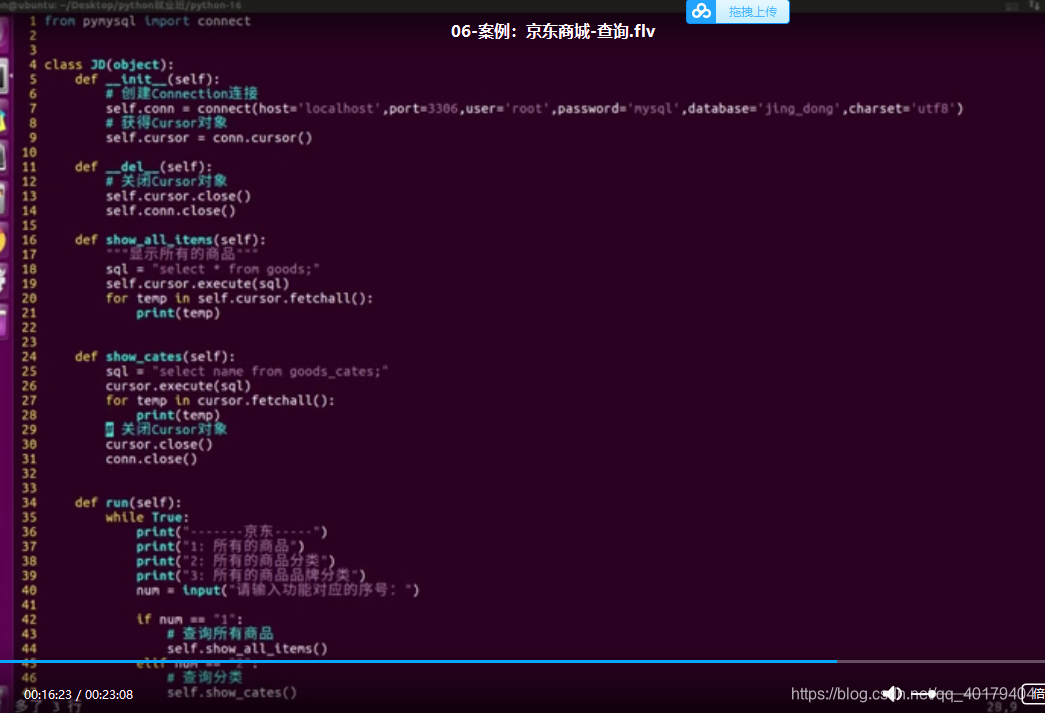Open the playback speed 倍 button

[x=1034, y=694]
